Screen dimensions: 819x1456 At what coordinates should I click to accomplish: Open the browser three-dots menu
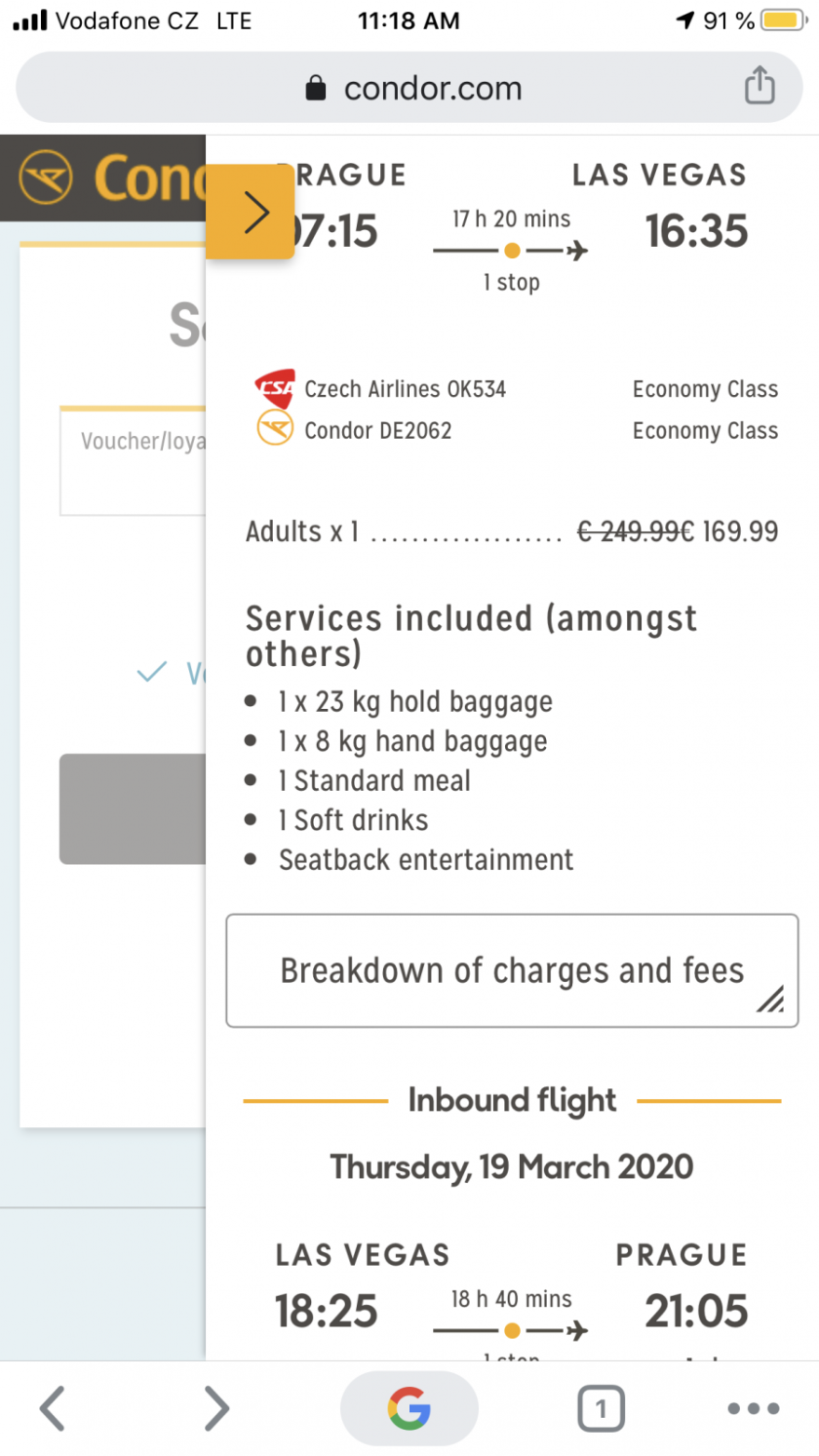[753, 1408]
